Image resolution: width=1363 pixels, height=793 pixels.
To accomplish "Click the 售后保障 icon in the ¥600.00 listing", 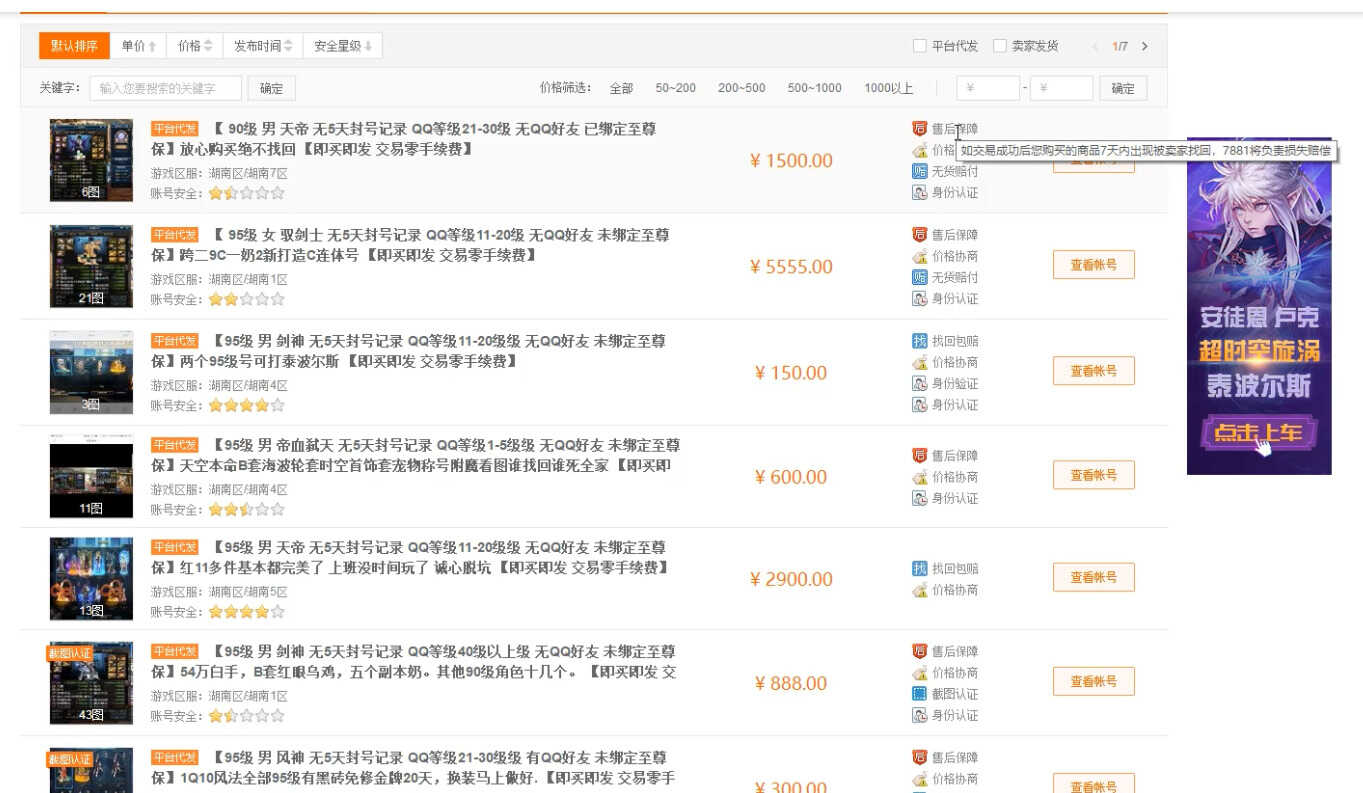I will 919,456.
